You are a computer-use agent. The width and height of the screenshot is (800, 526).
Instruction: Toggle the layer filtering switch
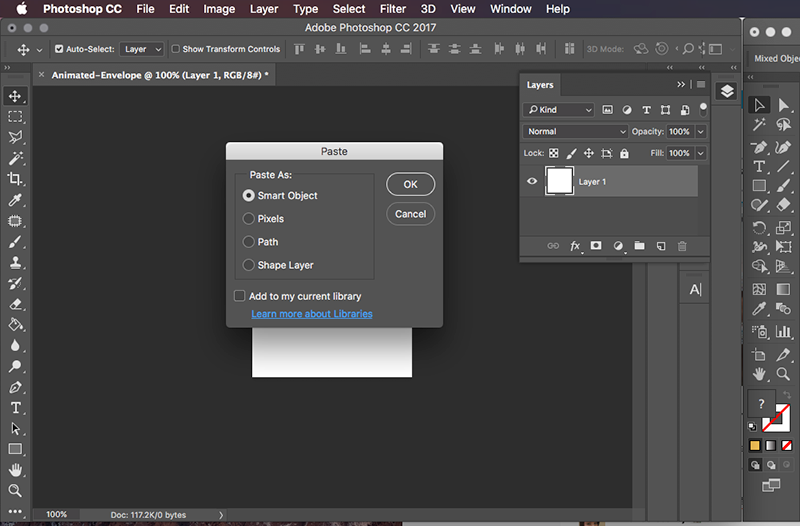click(703, 109)
